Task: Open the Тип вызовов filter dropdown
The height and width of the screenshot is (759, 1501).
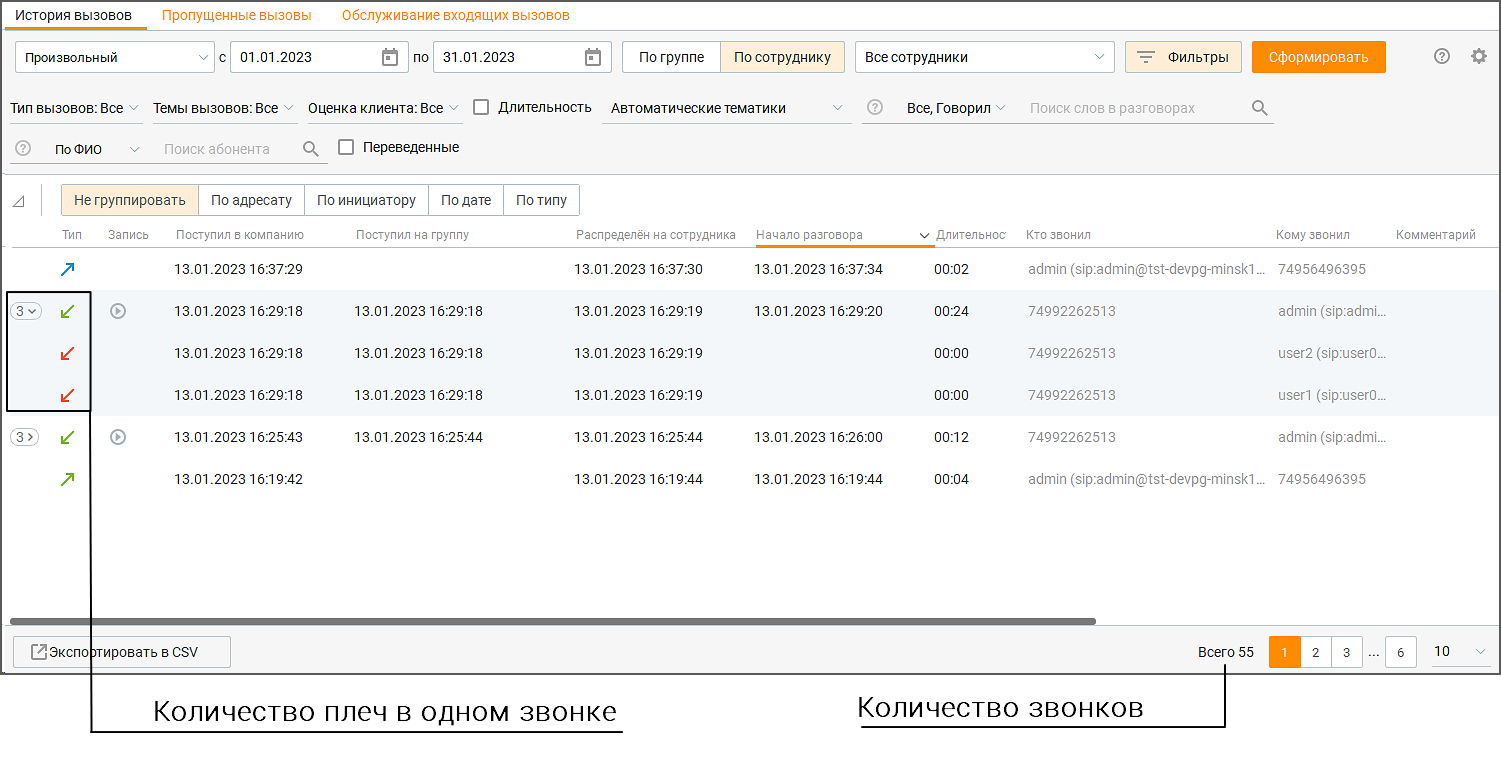Action: 75,108
